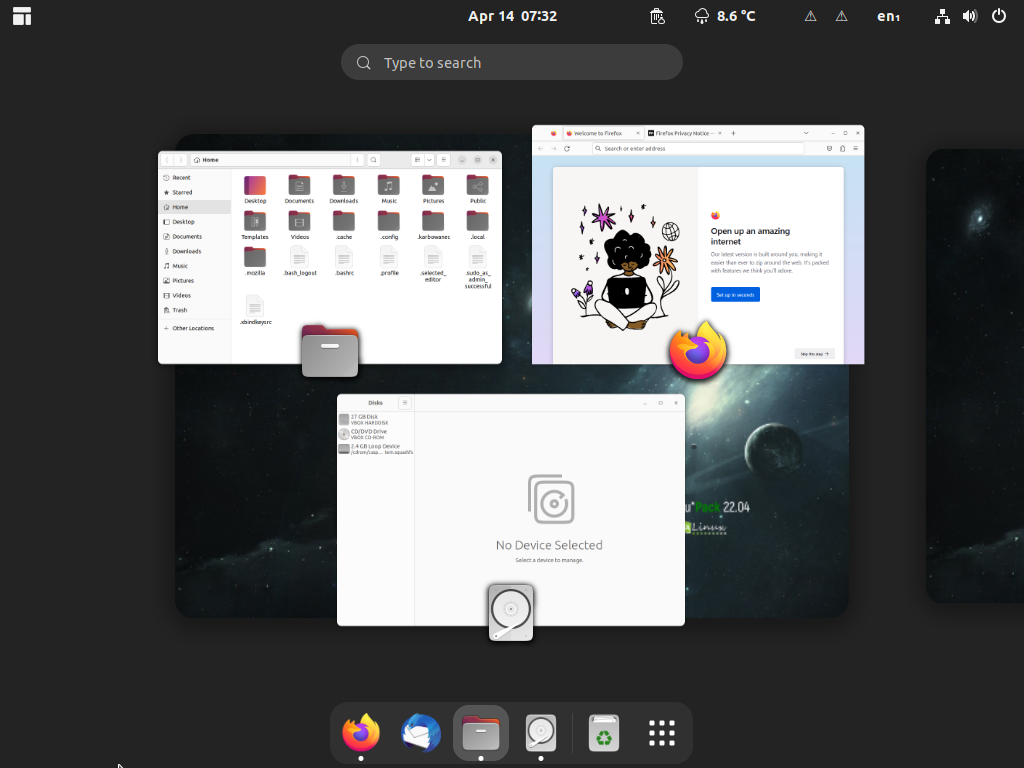Select Downloads in Files sidebar
The width and height of the screenshot is (1024, 768).
point(195,251)
